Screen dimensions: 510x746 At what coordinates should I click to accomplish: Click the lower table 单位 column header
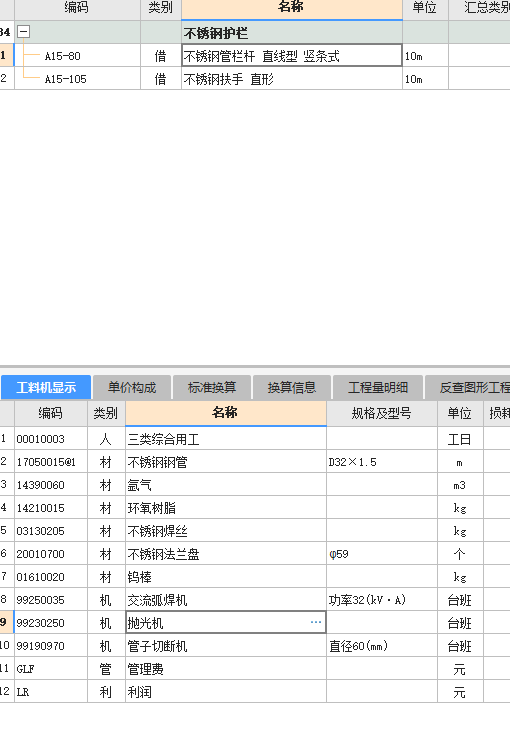pos(460,413)
